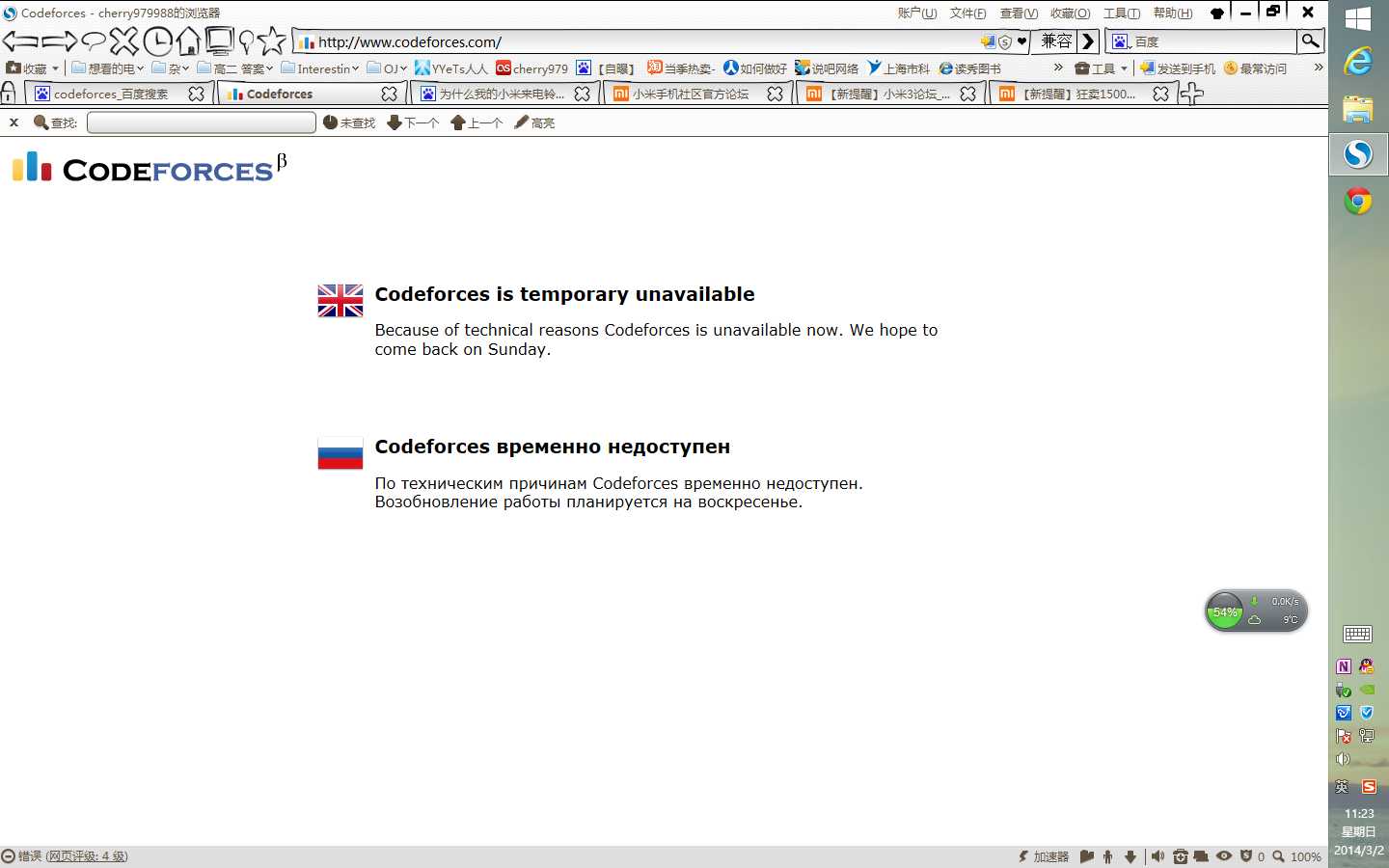Viewport: 1389px width, 868px height.
Task: Expand the 想看的电 bookmark folder
Action: [107, 68]
